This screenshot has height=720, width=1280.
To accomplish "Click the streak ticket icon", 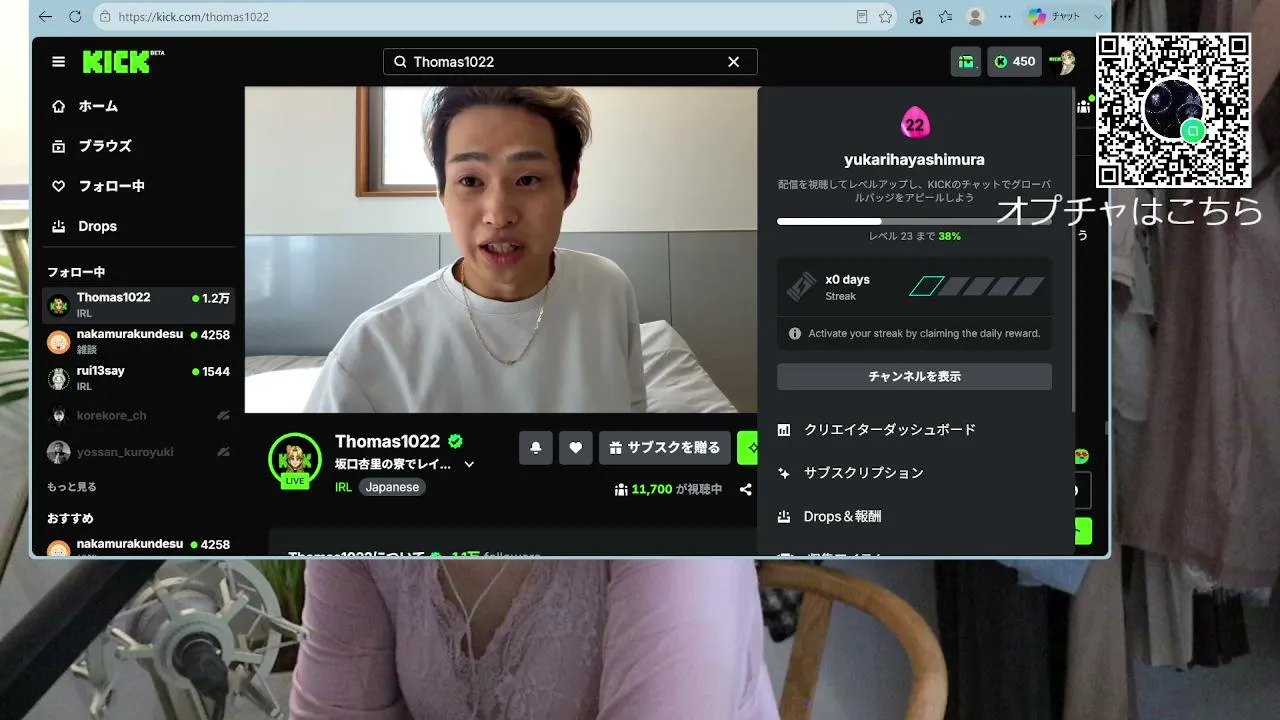I will (802, 287).
